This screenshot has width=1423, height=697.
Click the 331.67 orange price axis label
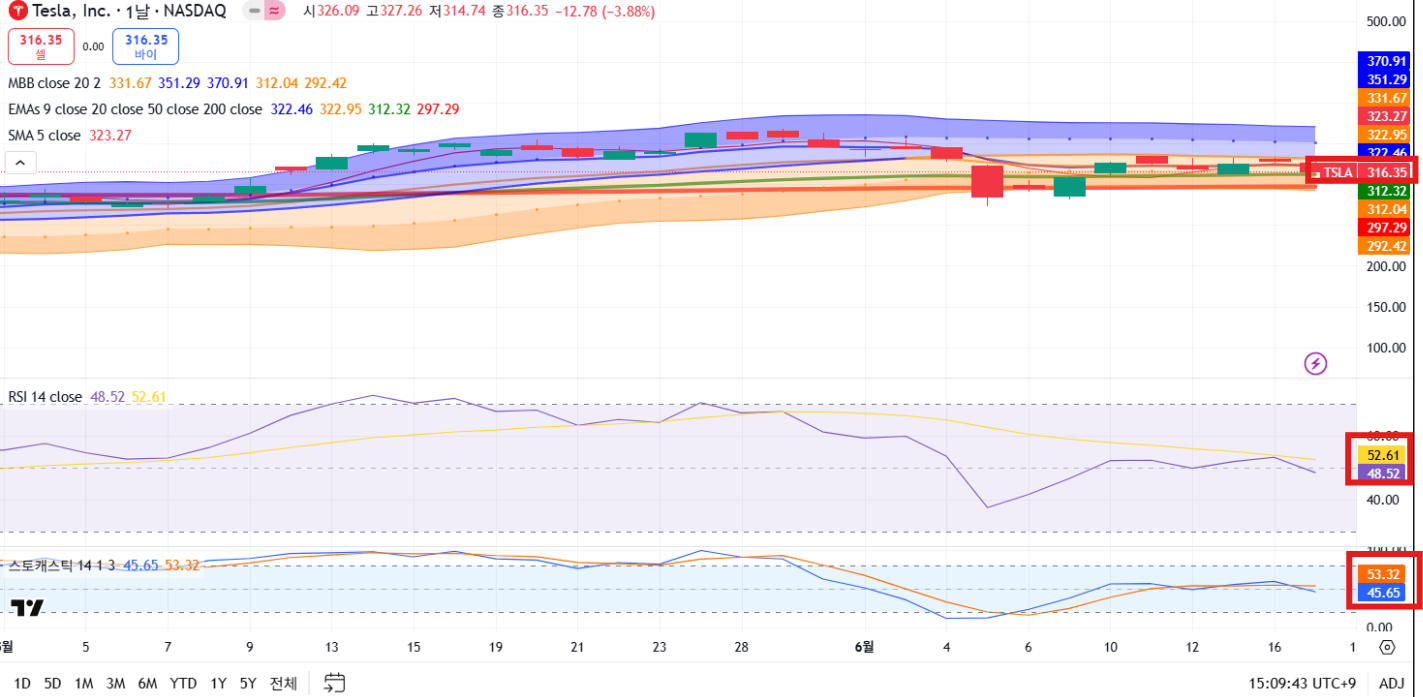point(1386,98)
